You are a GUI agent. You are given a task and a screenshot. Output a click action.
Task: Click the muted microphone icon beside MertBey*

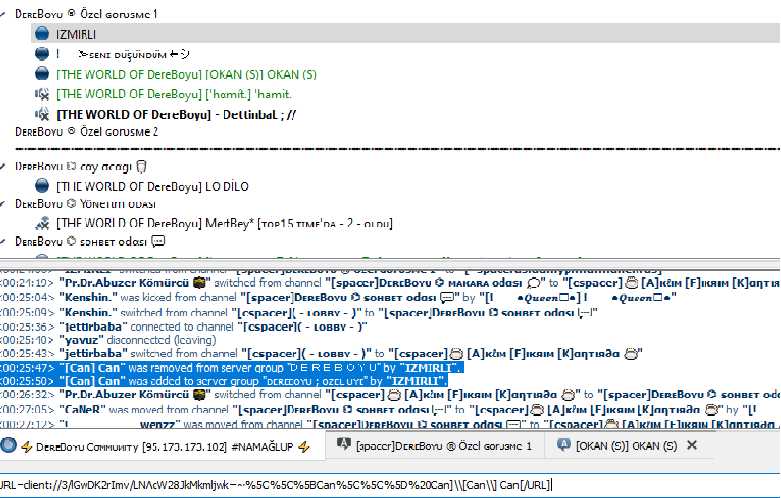coord(42,223)
